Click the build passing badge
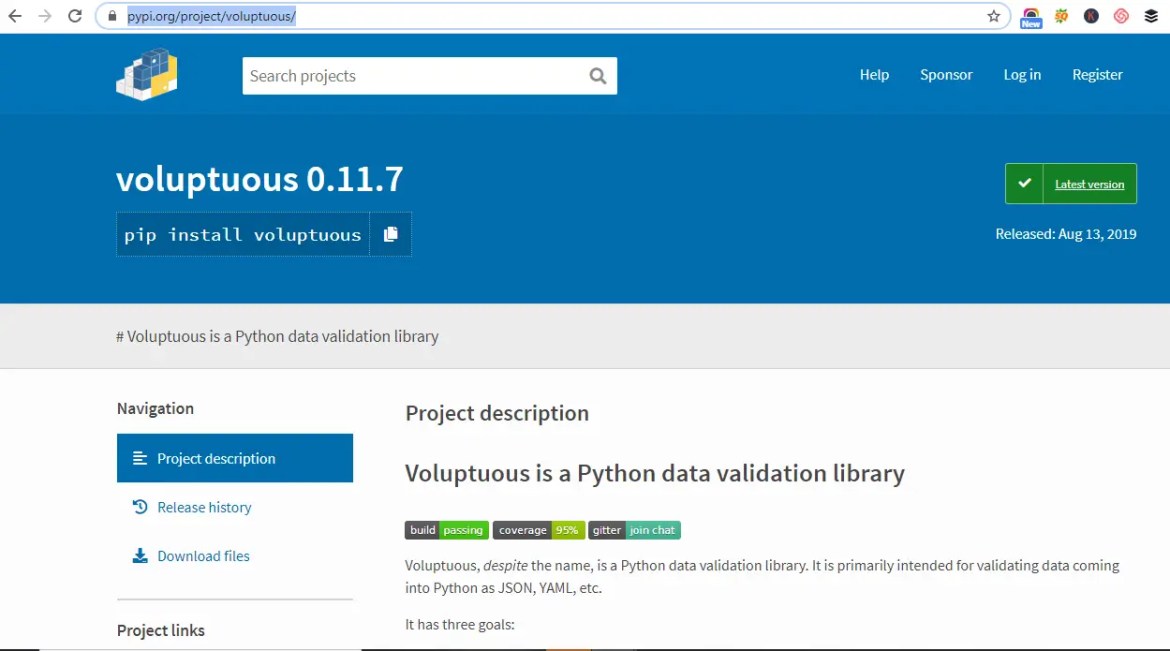Image resolution: width=1170 pixels, height=651 pixels. (x=447, y=530)
